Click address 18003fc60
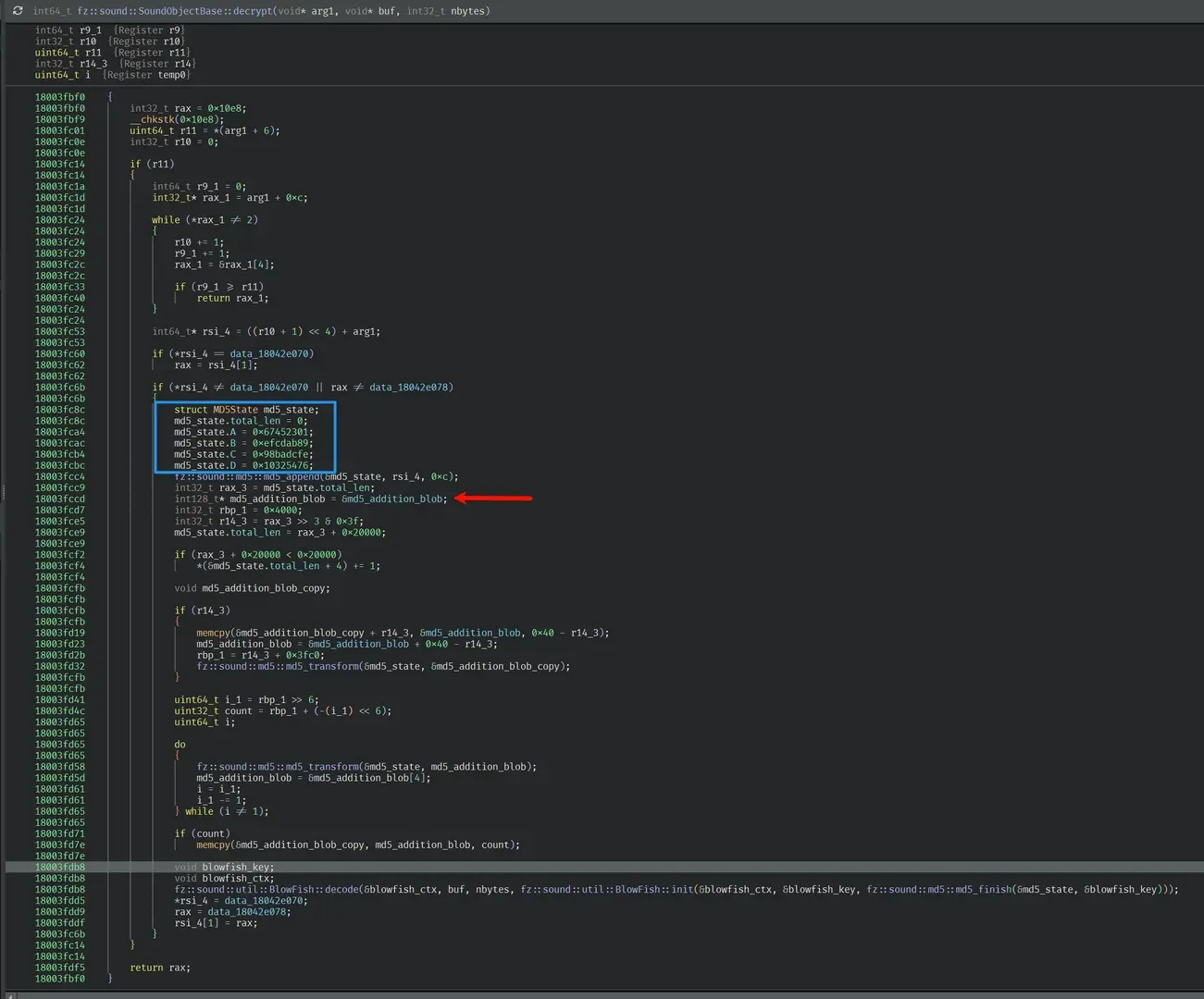This screenshot has width=1204, height=999. click(60, 353)
